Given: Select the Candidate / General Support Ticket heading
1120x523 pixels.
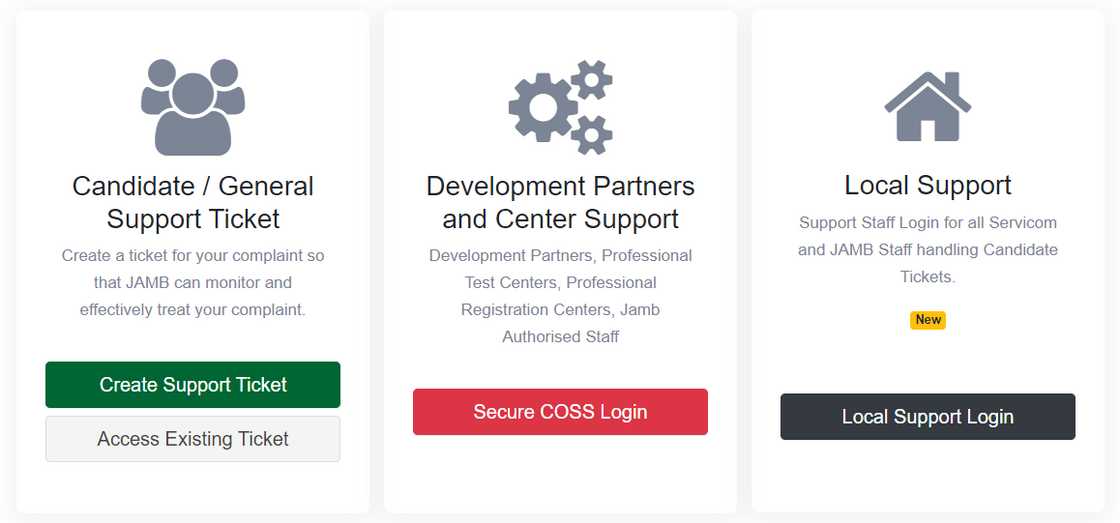Looking at the screenshot, I should click(x=193, y=202).
